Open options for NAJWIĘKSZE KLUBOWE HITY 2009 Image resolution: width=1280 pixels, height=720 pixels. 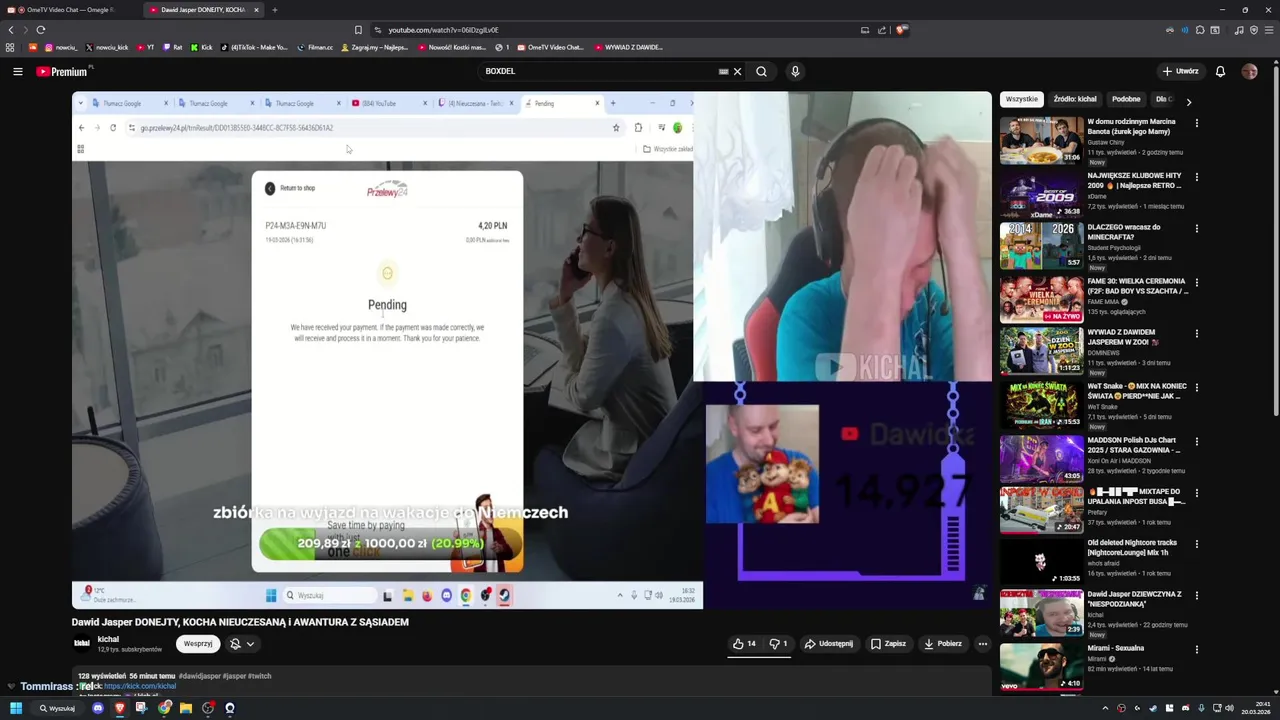click(x=1196, y=177)
